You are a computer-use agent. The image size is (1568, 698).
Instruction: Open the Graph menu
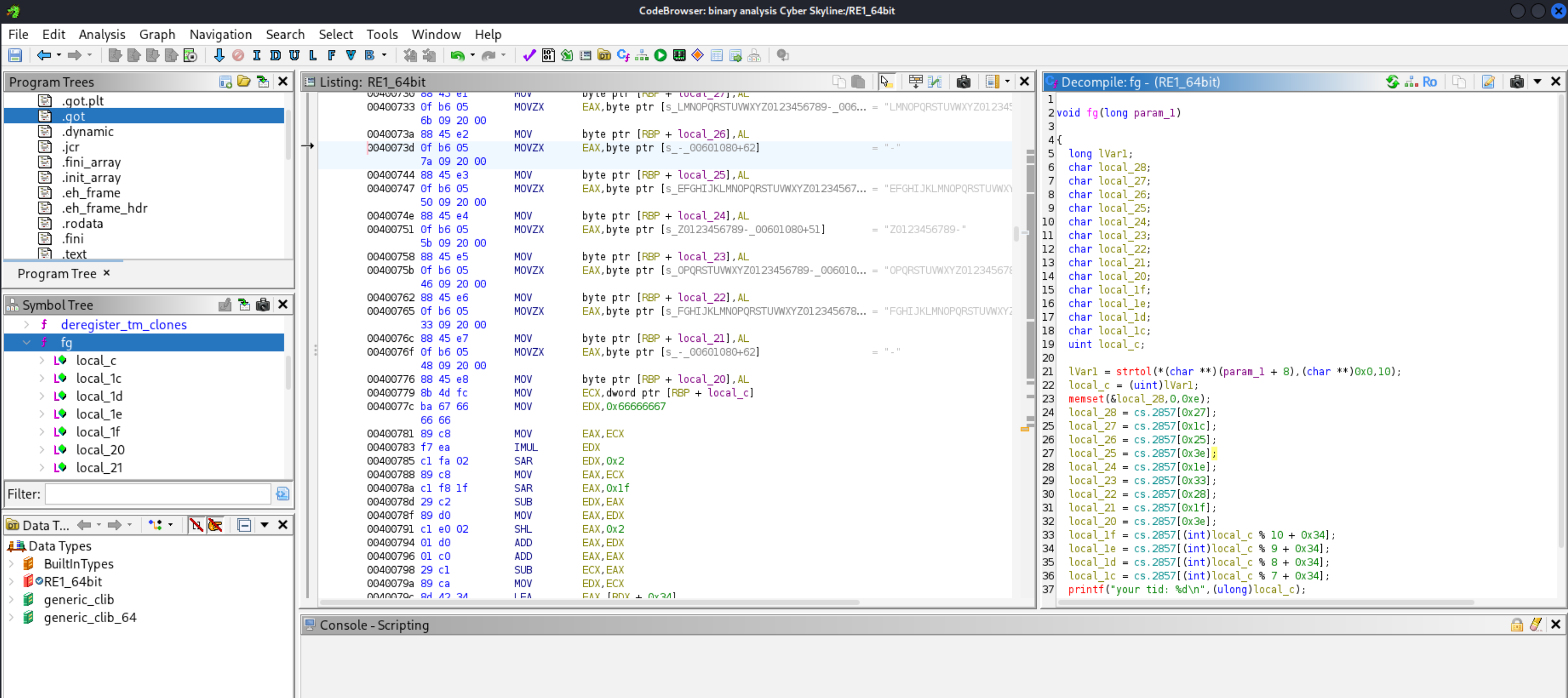point(157,34)
